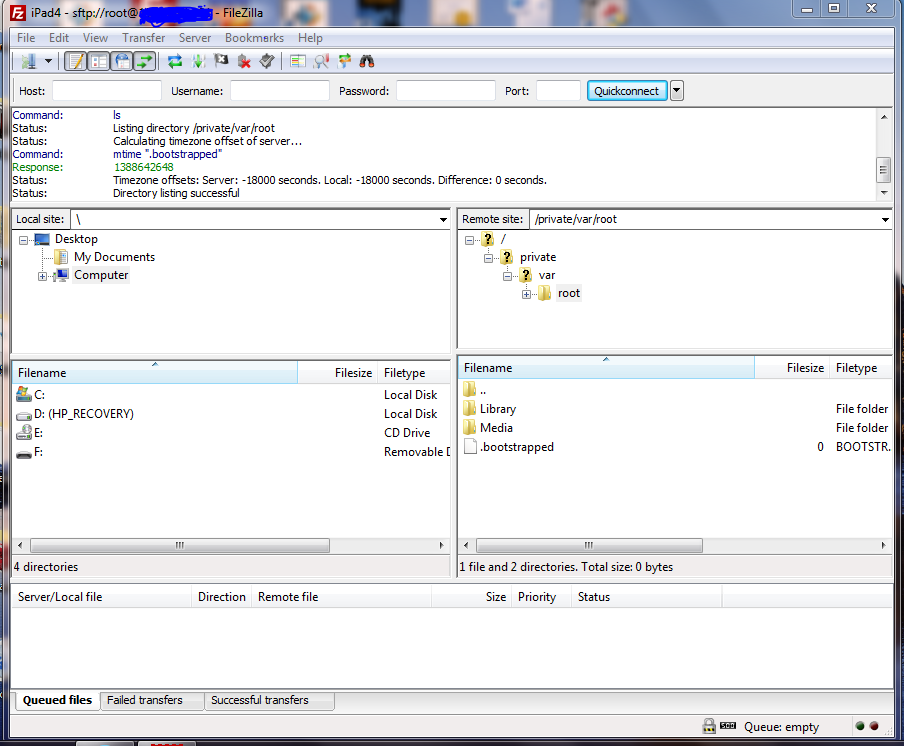The height and width of the screenshot is (746, 904).
Task: Click the Host input field
Action: pyautogui.click(x=107, y=91)
